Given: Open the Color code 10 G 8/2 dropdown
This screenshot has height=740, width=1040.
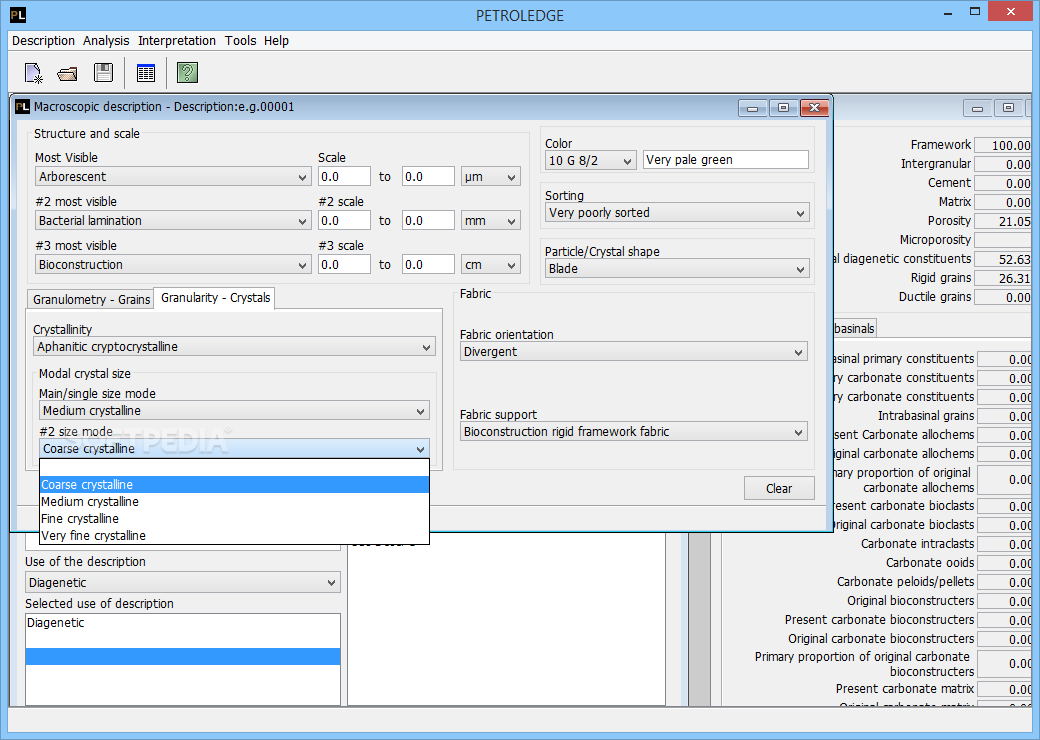Looking at the screenshot, I should 590,160.
